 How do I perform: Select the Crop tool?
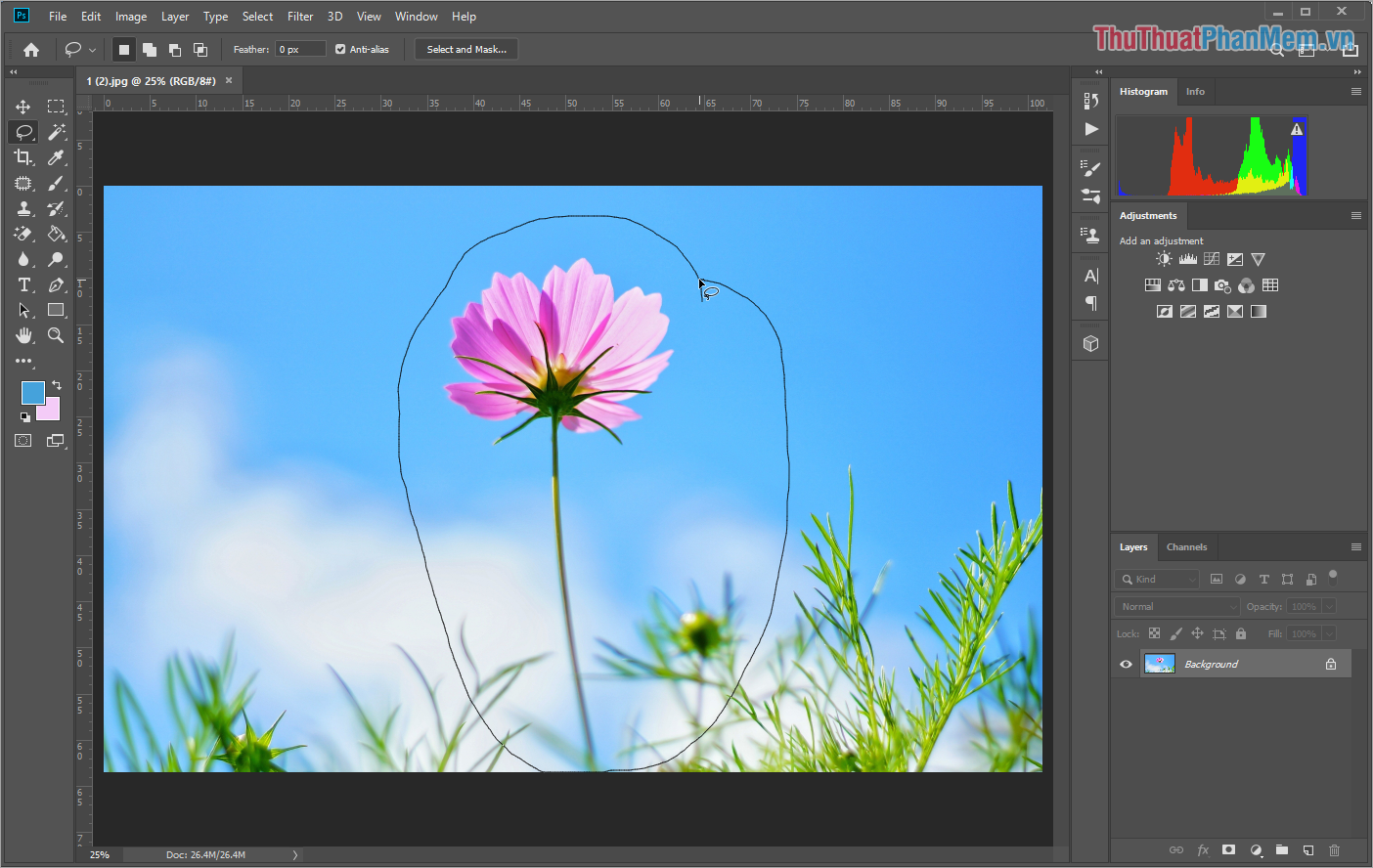point(23,157)
